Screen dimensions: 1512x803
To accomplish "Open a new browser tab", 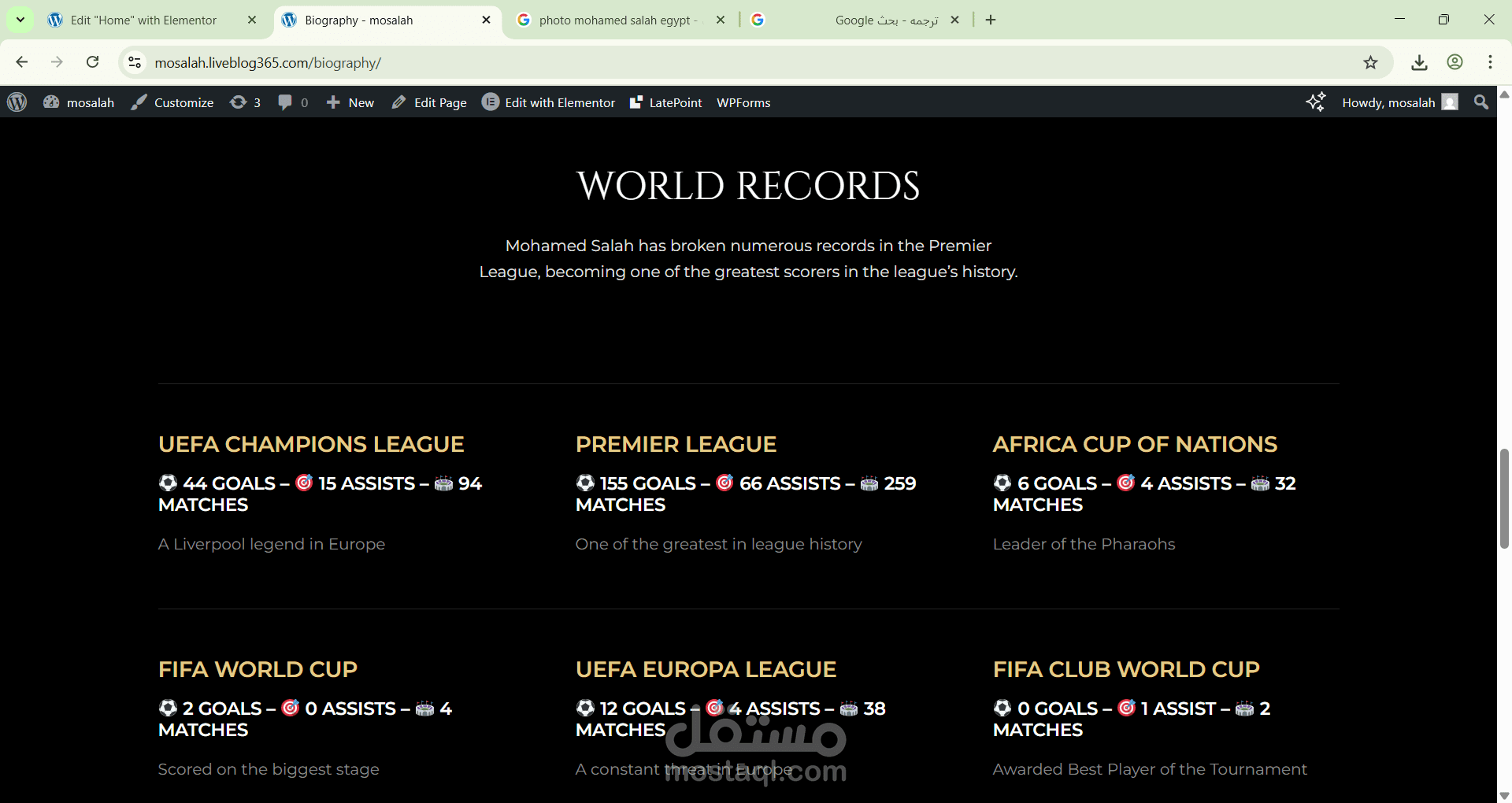I will (991, 20).
